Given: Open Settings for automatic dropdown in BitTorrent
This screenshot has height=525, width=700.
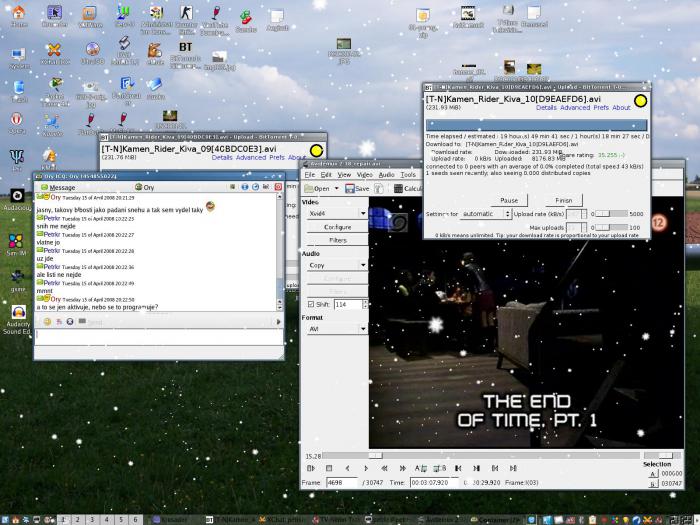Looking at the screenshot, I should [x=486, y=214].
